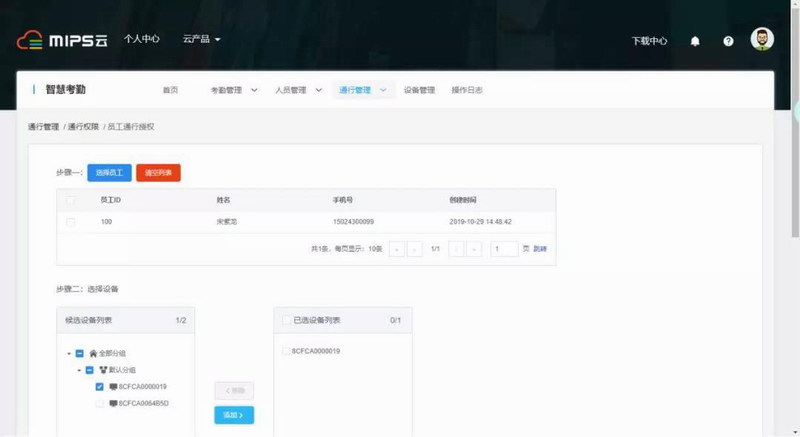Click the home icon beside 全部分组
Screen dimensions: 800x437
coord(94,353)
